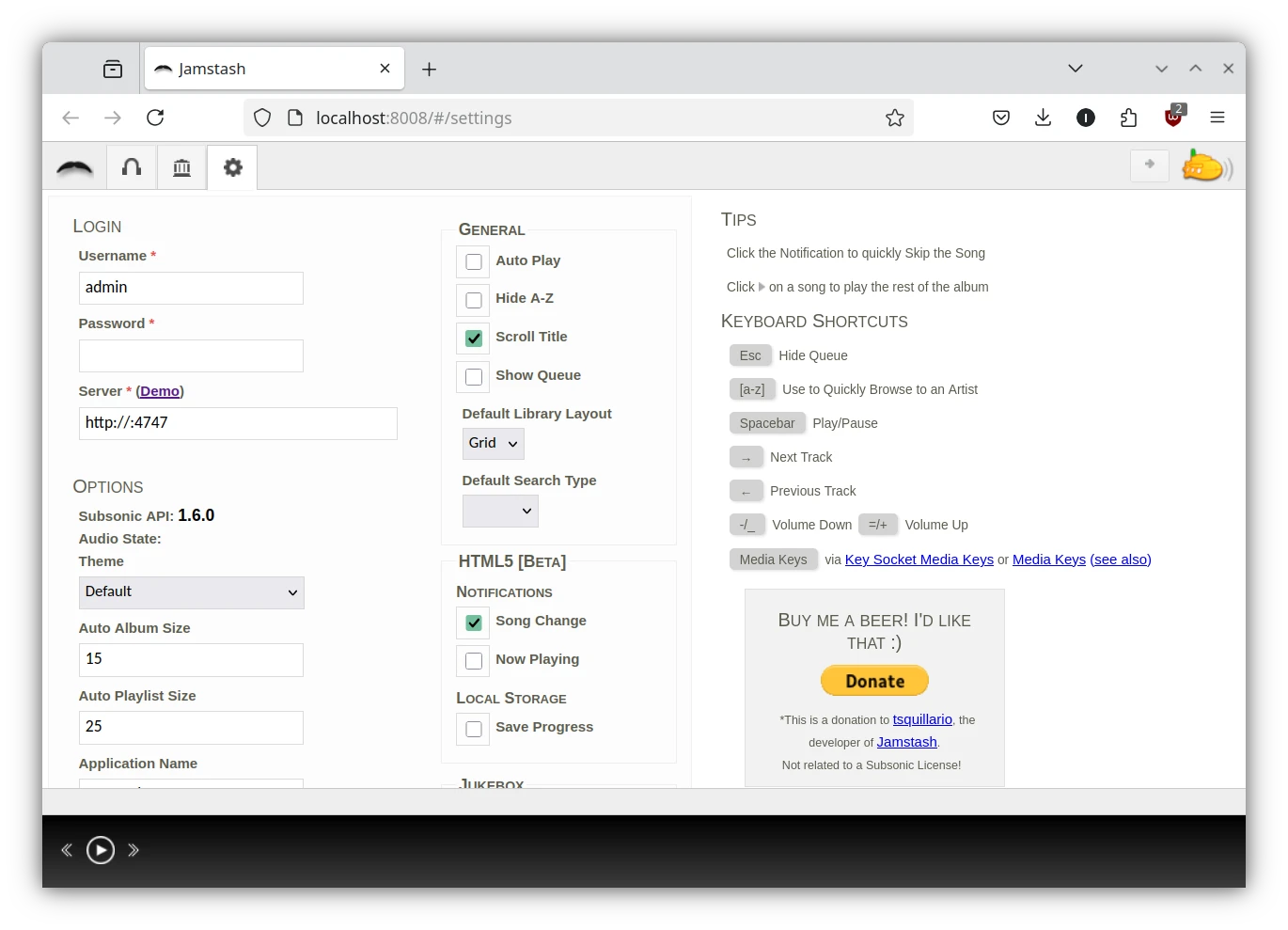
Task: Open the Key Socket Media Keys link
Action: (919, 560)
